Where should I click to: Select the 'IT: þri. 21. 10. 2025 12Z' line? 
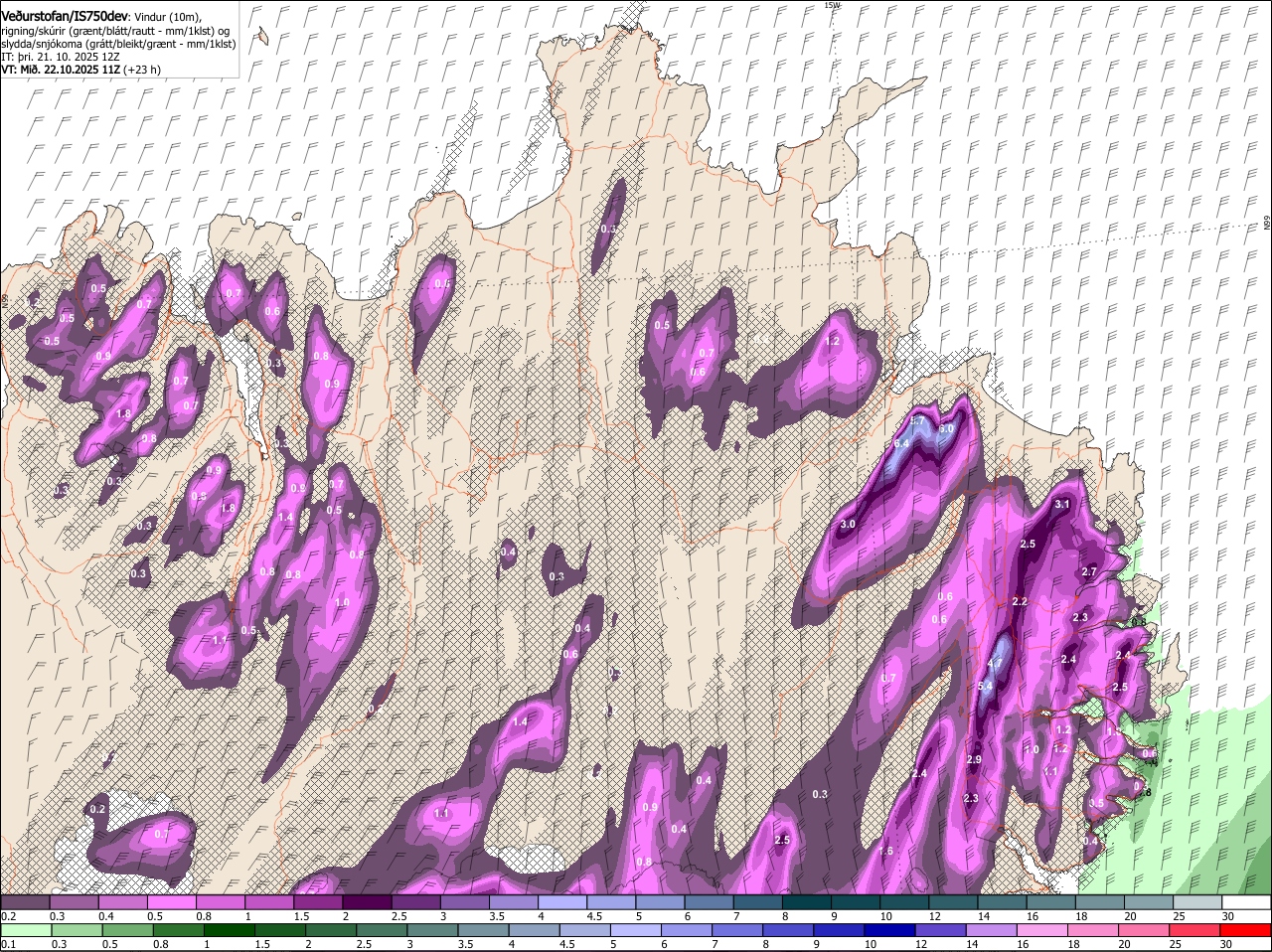click(x=61, y=57)
